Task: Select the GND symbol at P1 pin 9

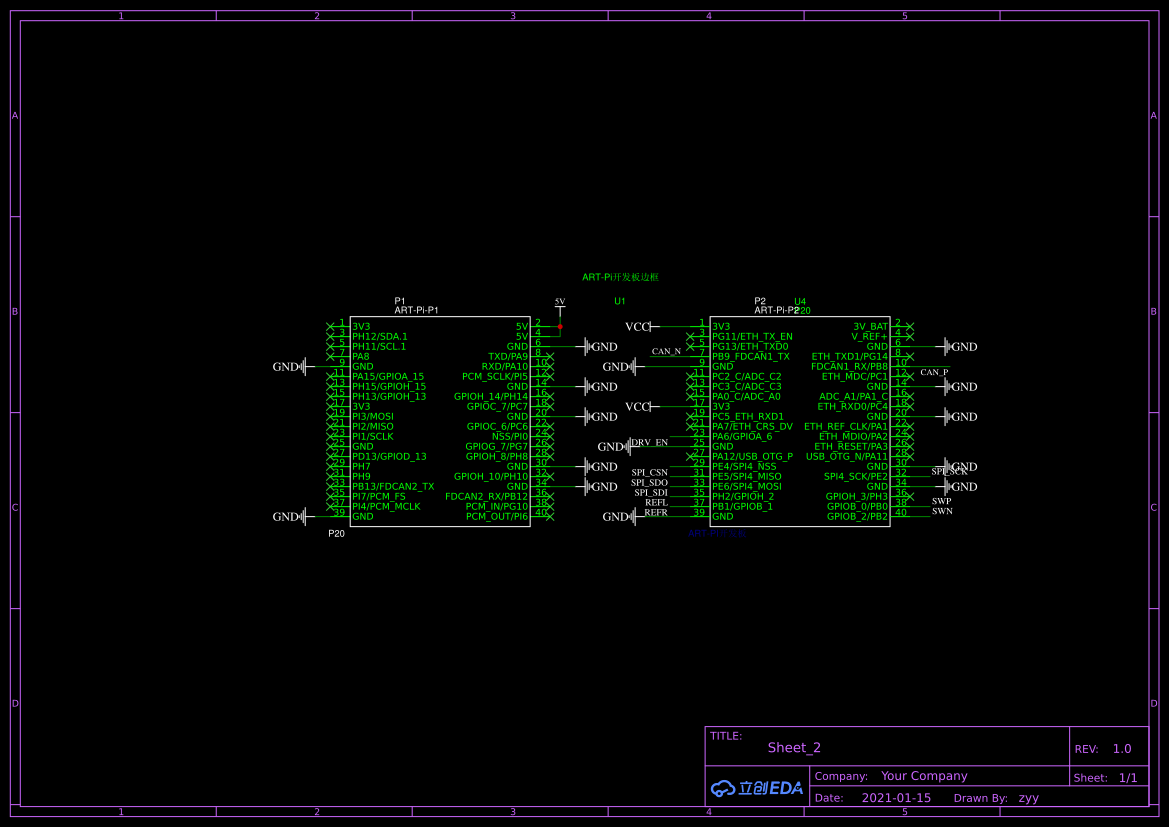Action: (x=289, y=367)
